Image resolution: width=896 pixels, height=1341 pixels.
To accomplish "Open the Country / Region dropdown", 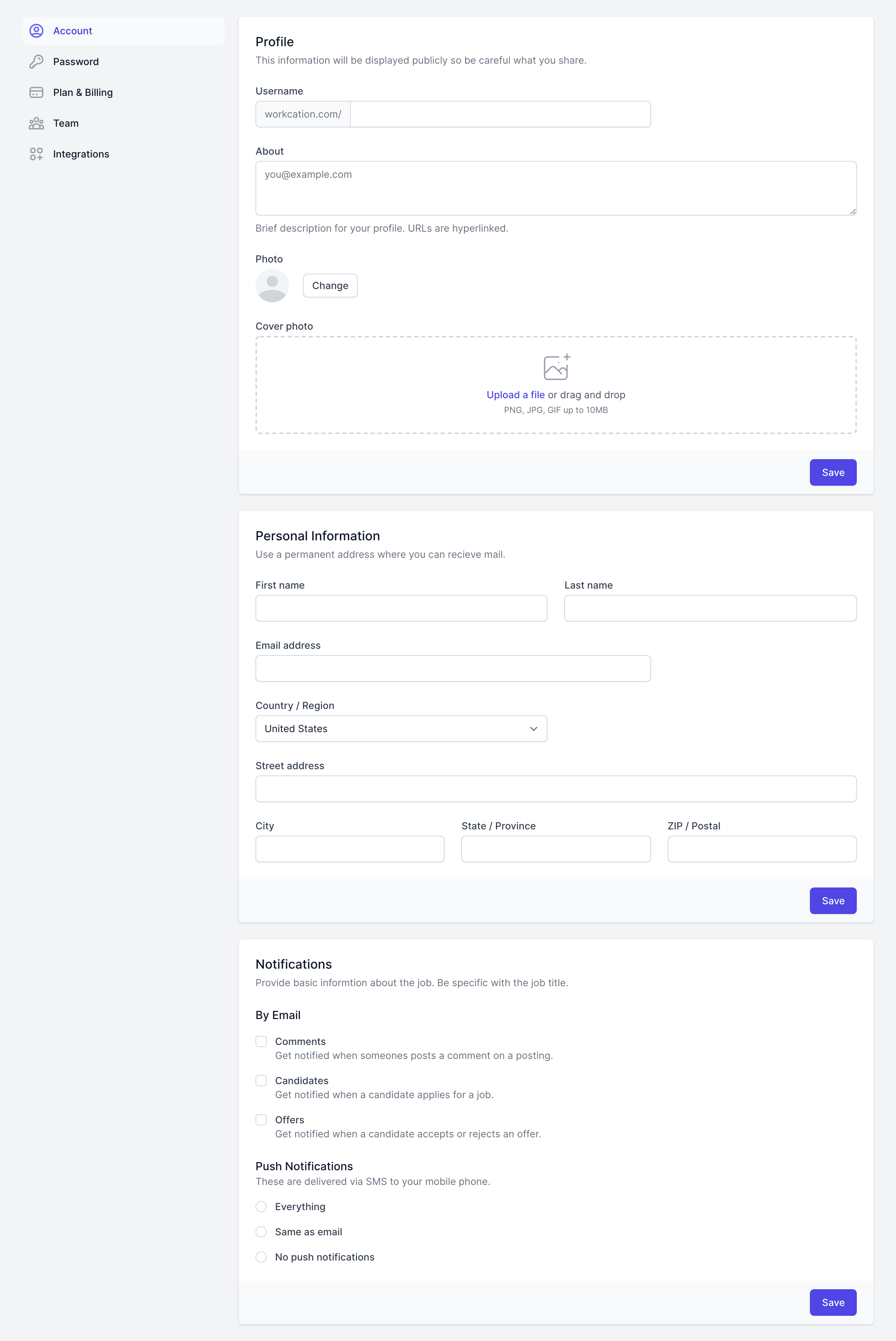I will [x=401, y=729].
